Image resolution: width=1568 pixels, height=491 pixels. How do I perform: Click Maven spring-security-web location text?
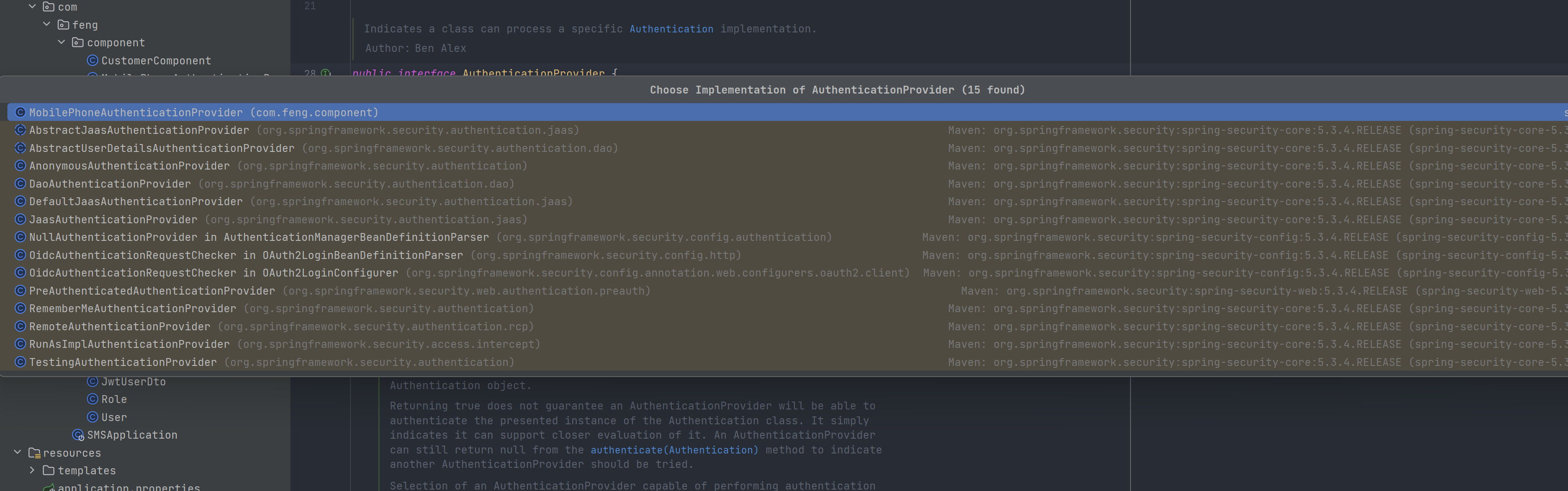tap(1264, 291)
